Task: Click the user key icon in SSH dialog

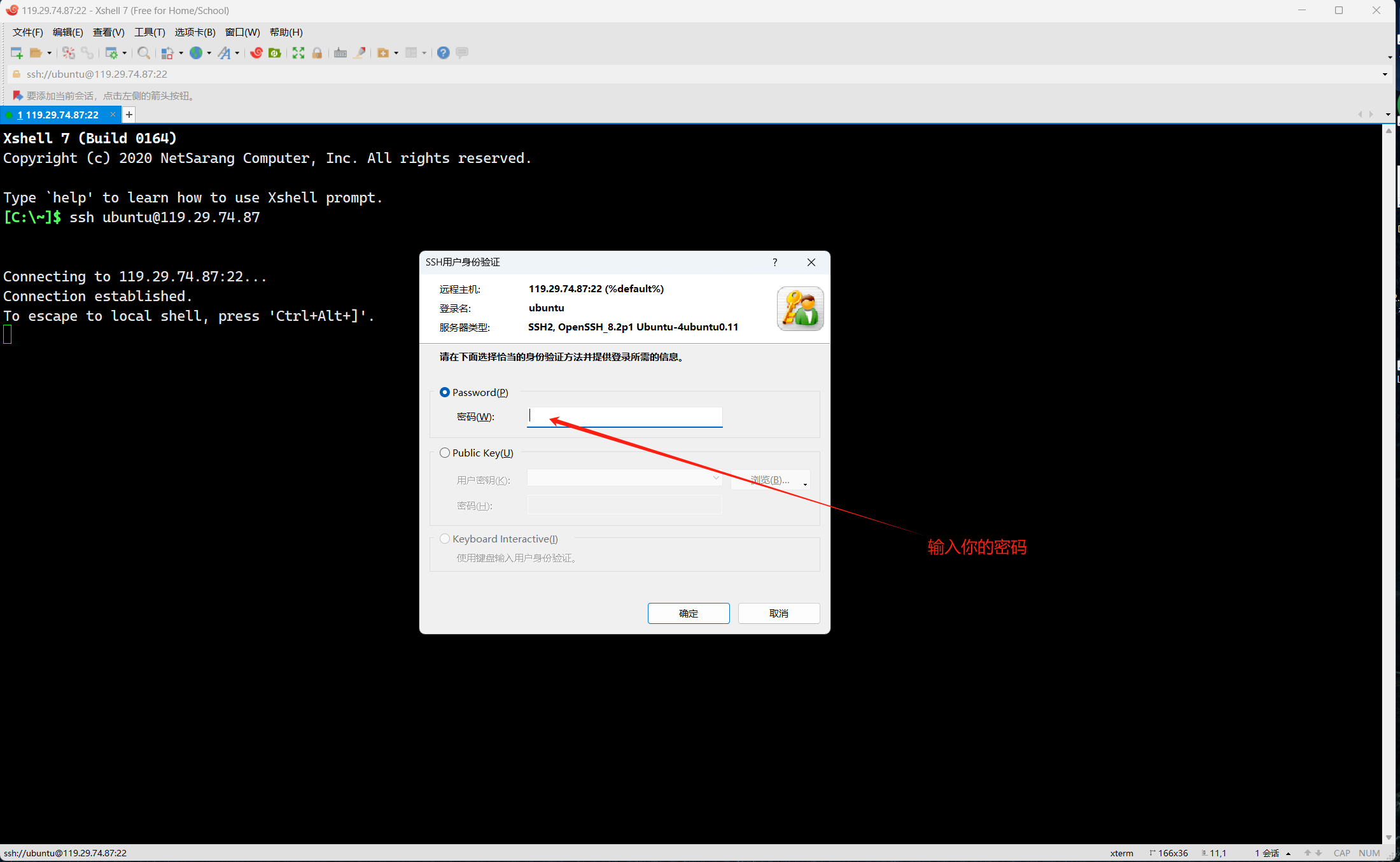Action: tap(800, 309)
